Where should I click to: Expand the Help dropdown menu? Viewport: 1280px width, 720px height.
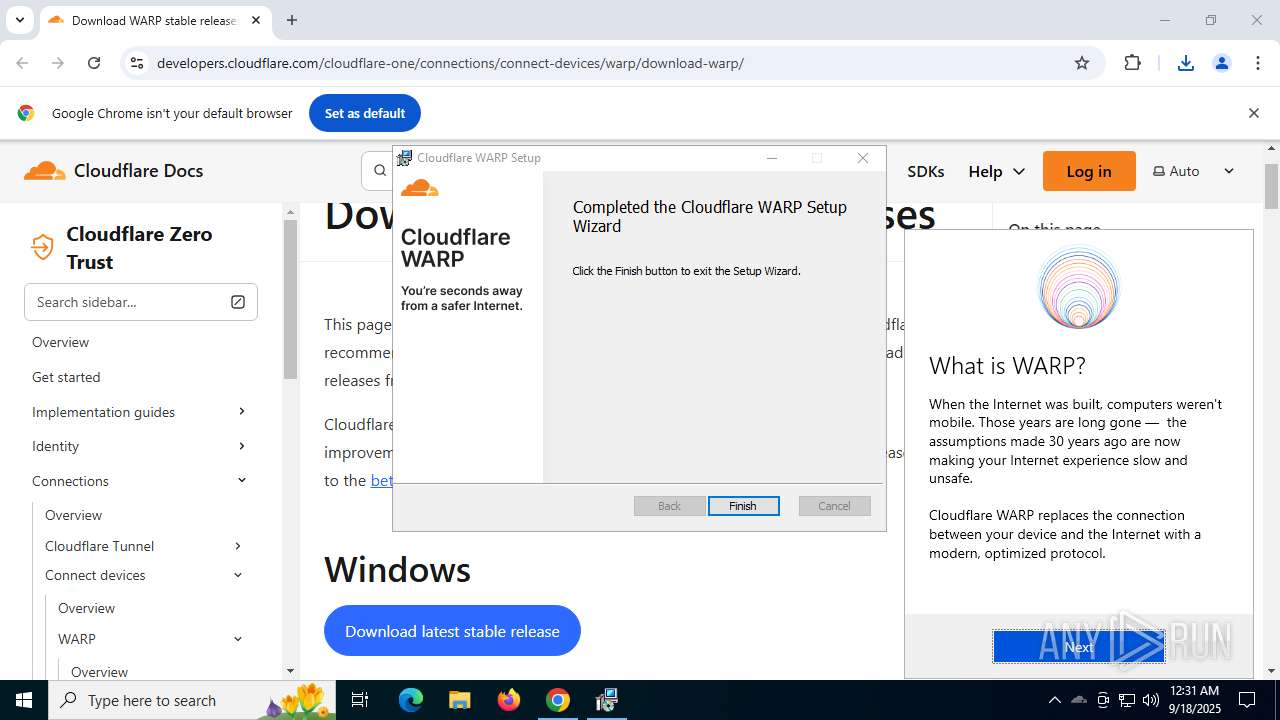point(996,171)
